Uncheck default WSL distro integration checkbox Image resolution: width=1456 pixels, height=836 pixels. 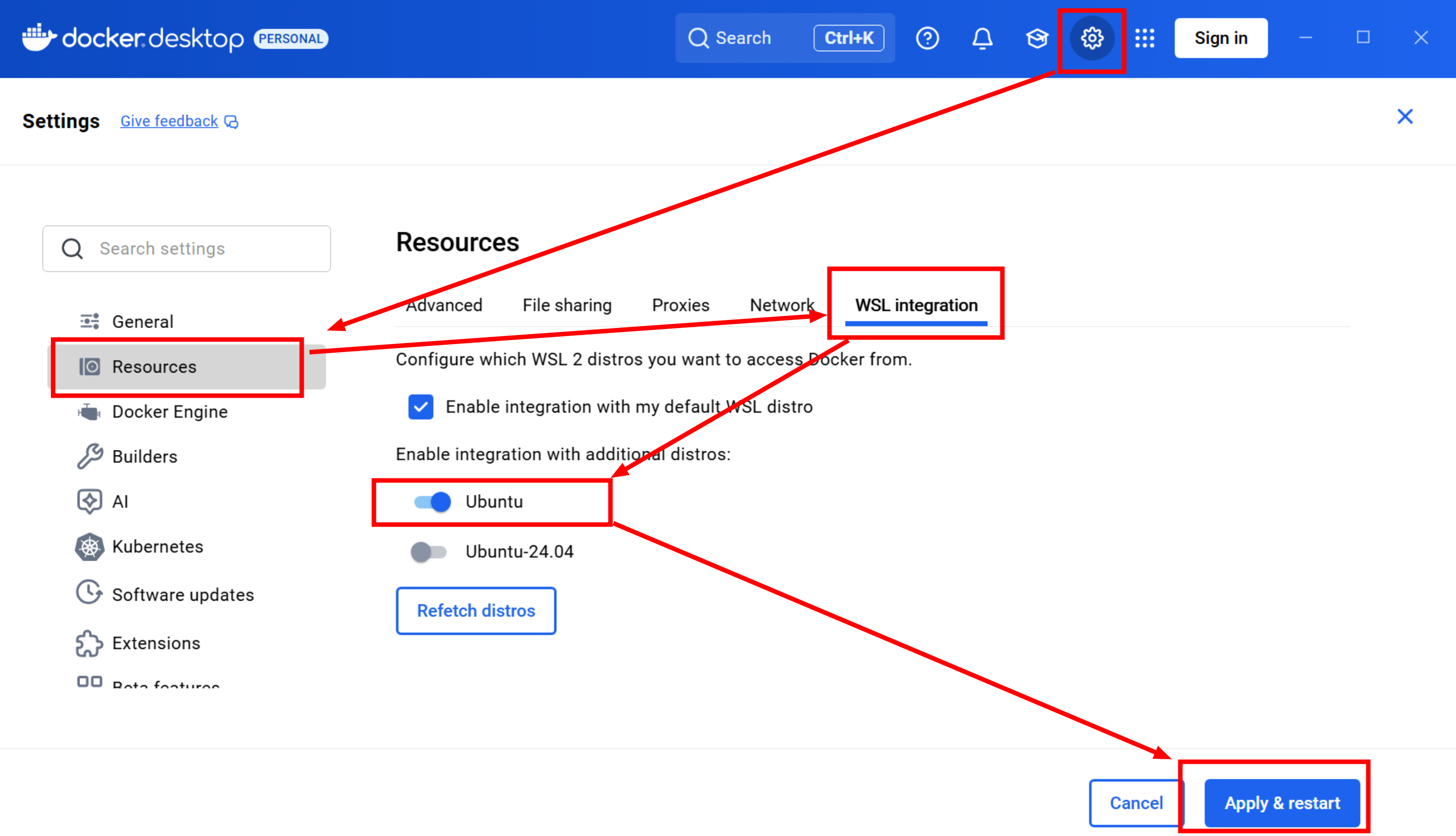pyautogui.click(x=421, y=407)
